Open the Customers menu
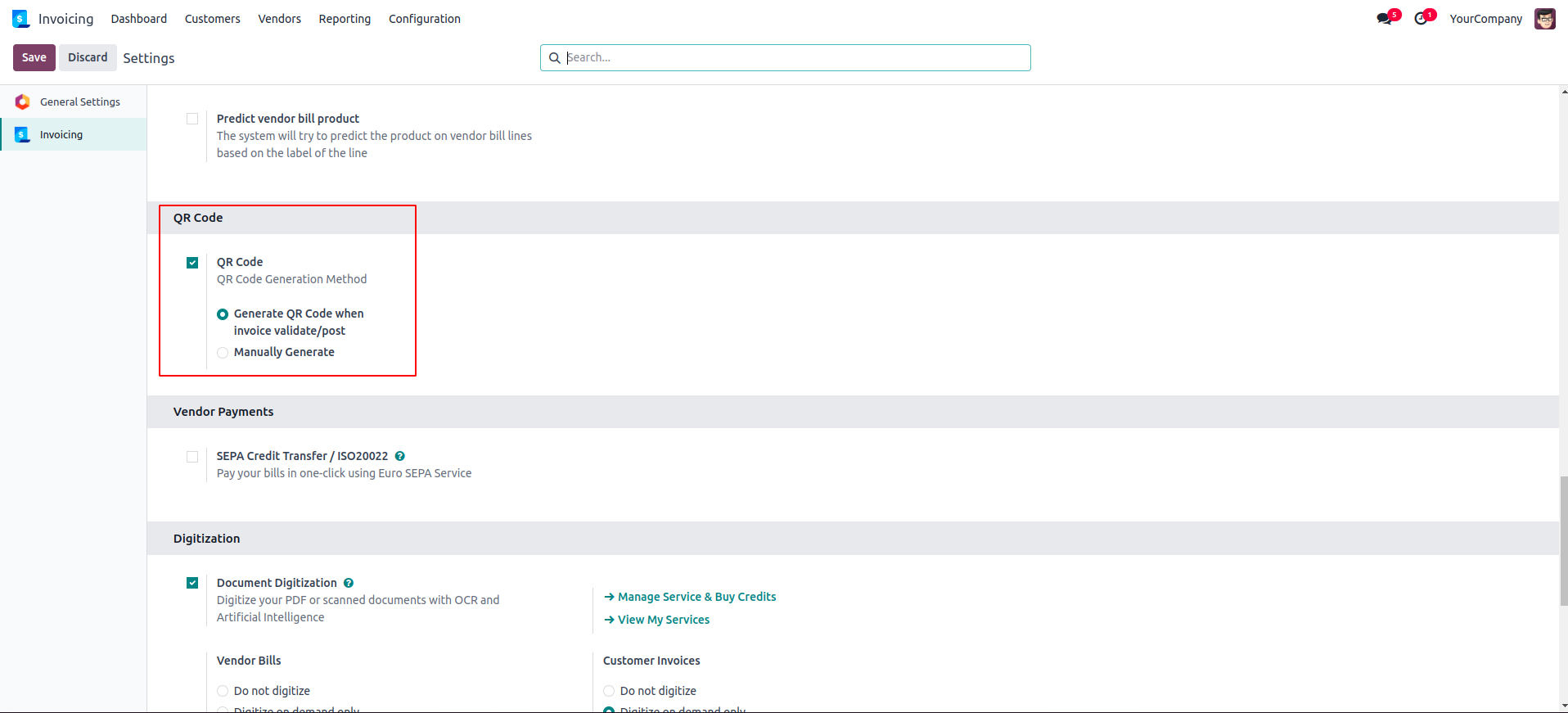Screen dimensions: 1568x713 (x=212, y=19)
